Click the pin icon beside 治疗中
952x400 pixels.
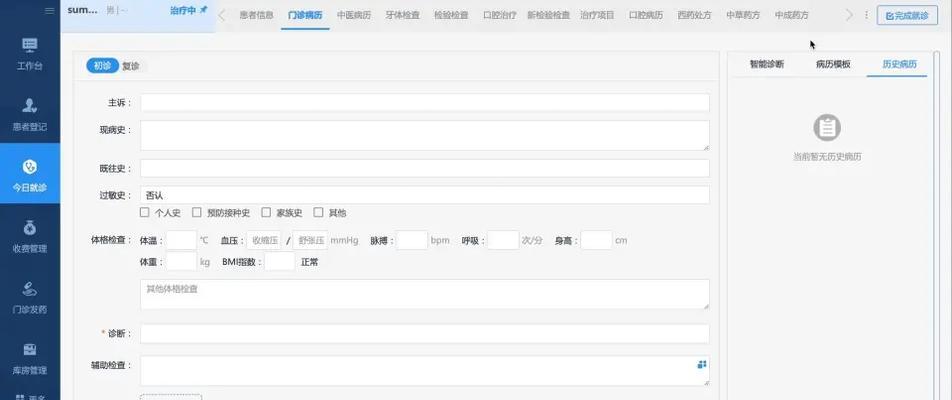click(203, 10)
